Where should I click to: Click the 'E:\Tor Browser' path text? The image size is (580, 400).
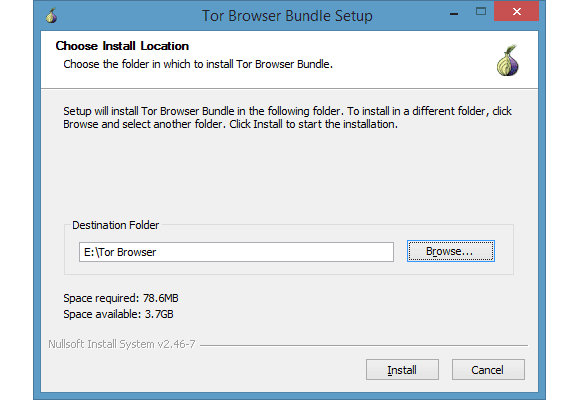(120, 252)
